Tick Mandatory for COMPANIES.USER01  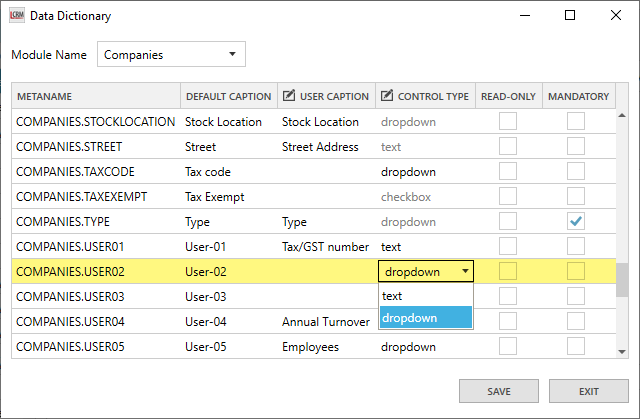pos(576,246)
